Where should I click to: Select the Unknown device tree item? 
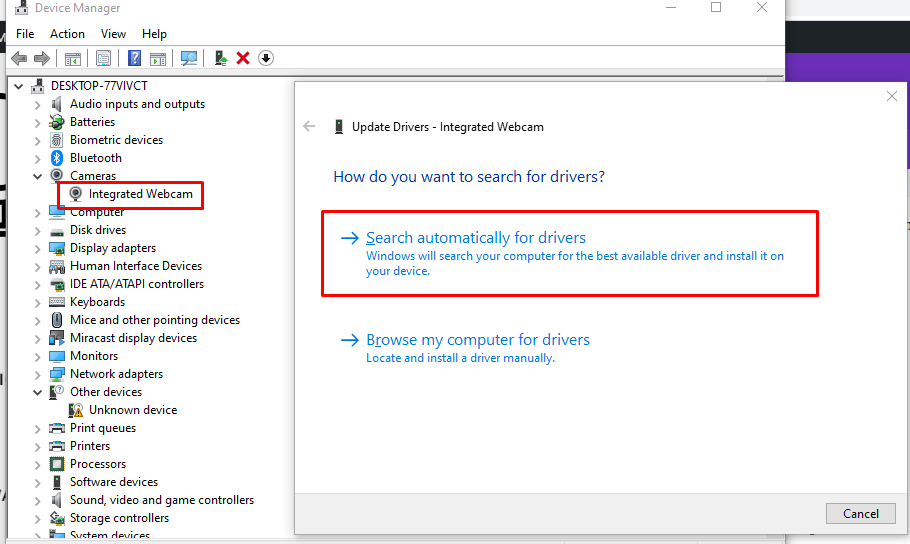click(x=133, y=410)
